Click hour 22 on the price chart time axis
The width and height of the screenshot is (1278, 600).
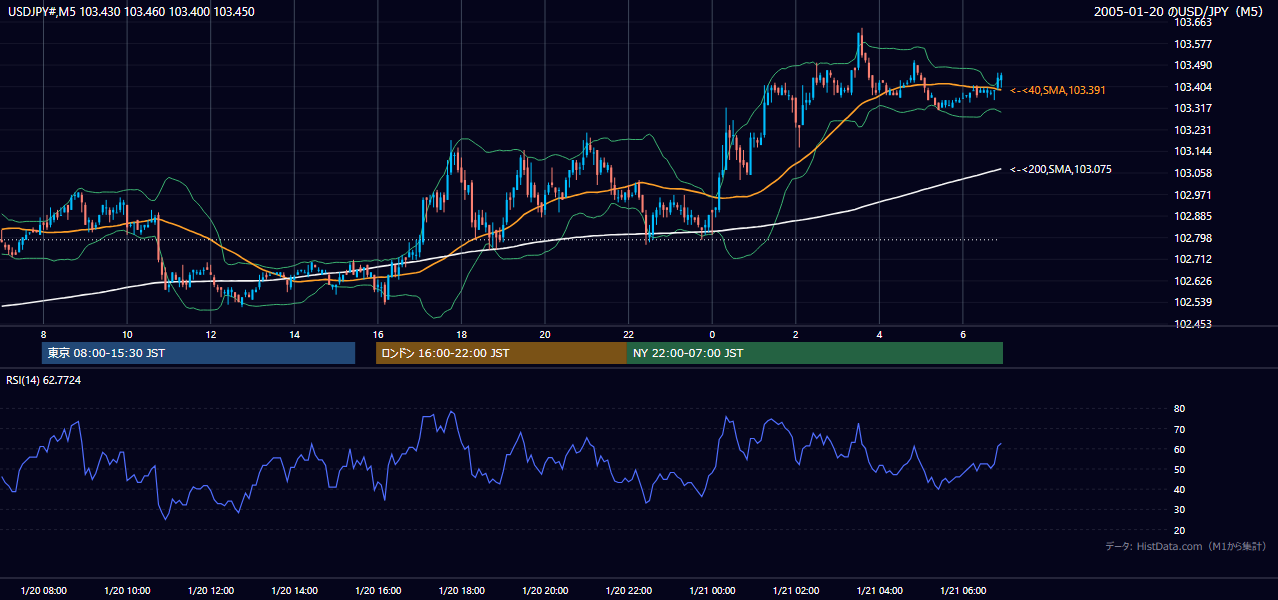[628, 334]
